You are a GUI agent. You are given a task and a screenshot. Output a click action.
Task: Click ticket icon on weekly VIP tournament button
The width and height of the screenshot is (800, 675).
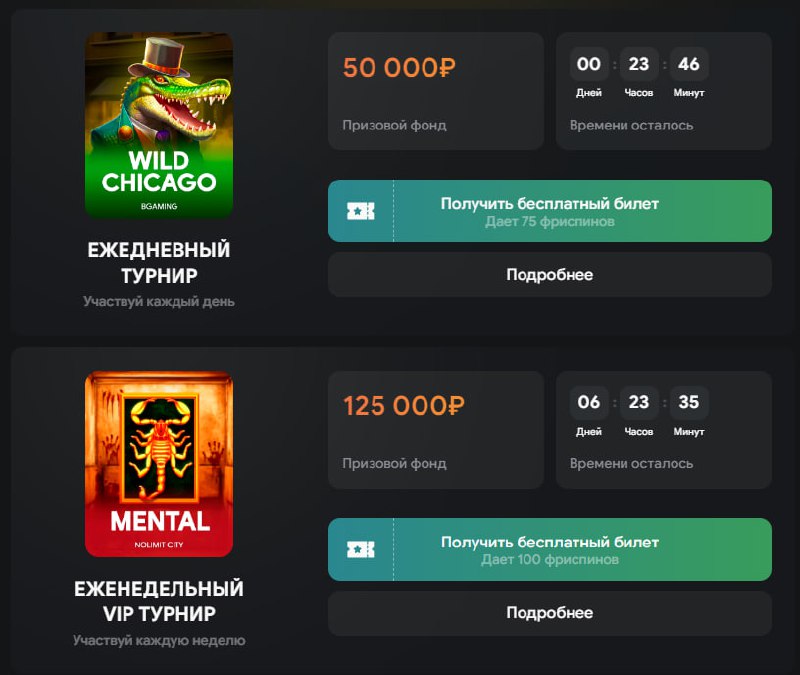coord(360,549)
